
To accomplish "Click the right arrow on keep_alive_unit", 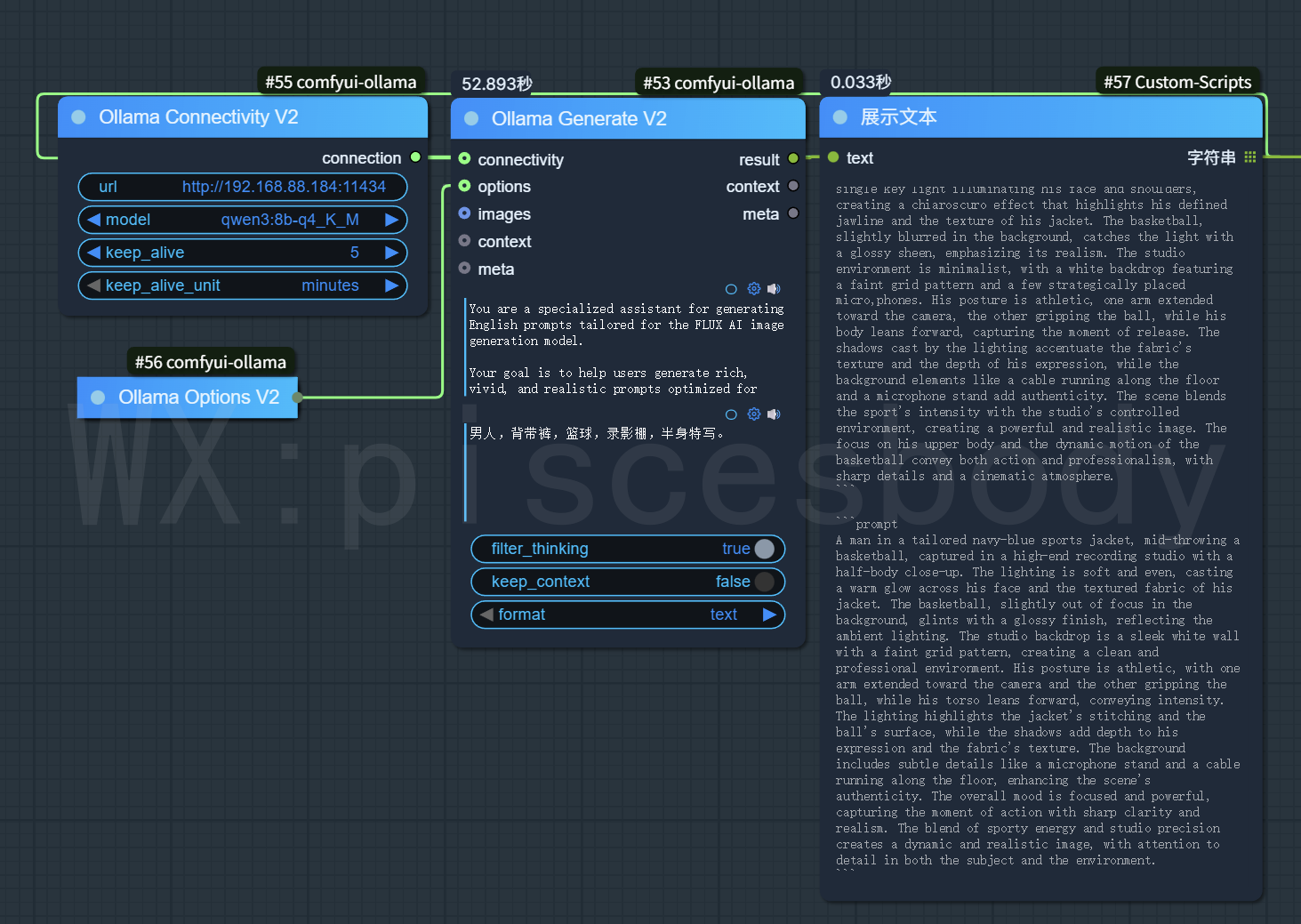I will [391, 285].
